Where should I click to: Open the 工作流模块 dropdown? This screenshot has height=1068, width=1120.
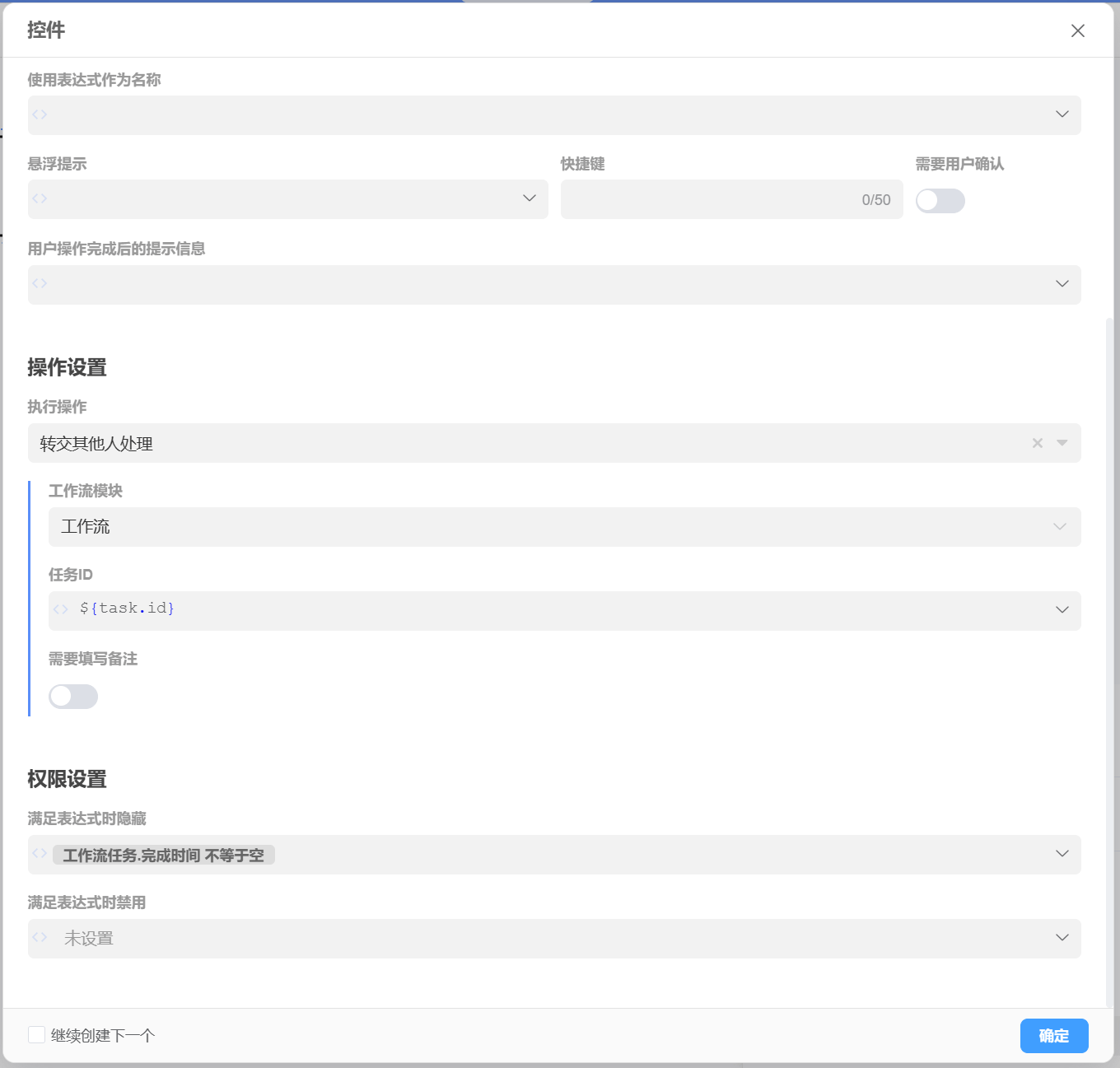coord(564,527)
